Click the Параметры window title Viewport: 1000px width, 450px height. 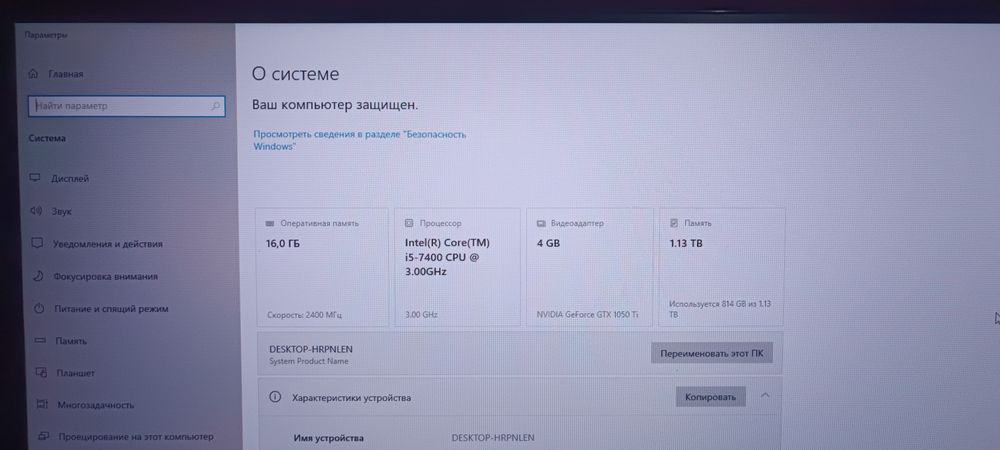pyautogui.click(x=46, y=35)
